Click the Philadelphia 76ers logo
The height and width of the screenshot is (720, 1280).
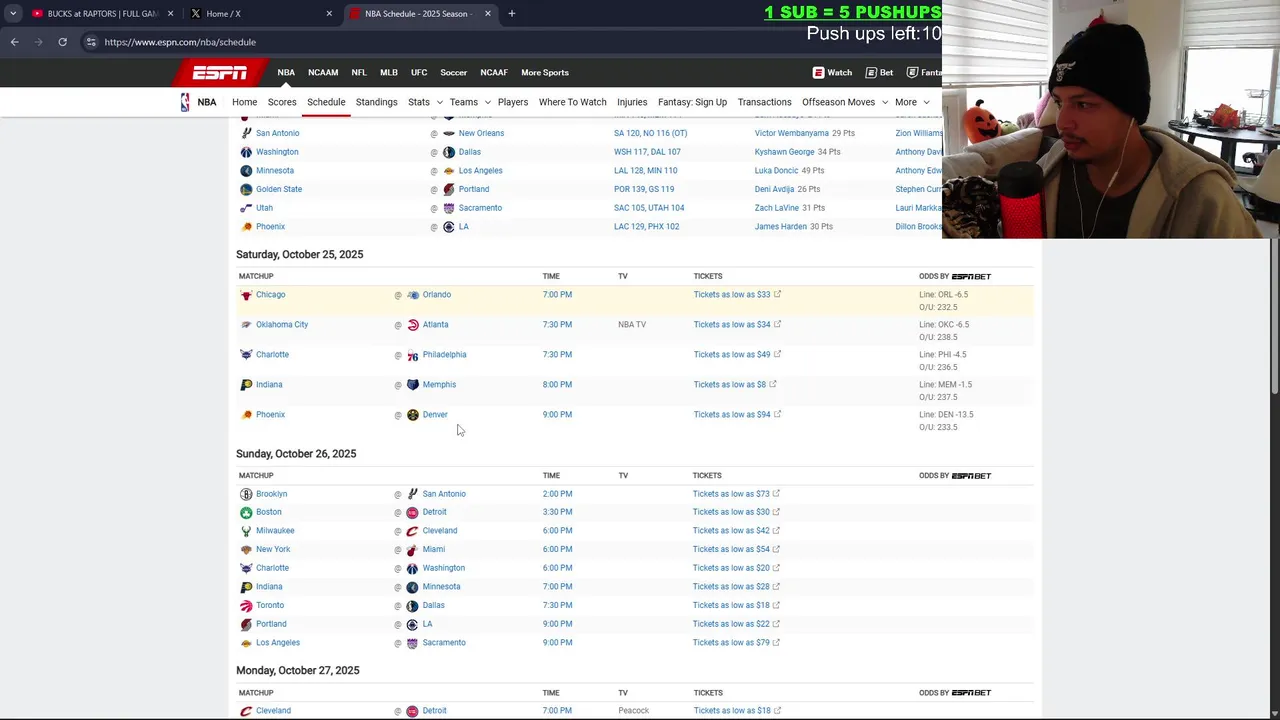[x=413, y=355]
